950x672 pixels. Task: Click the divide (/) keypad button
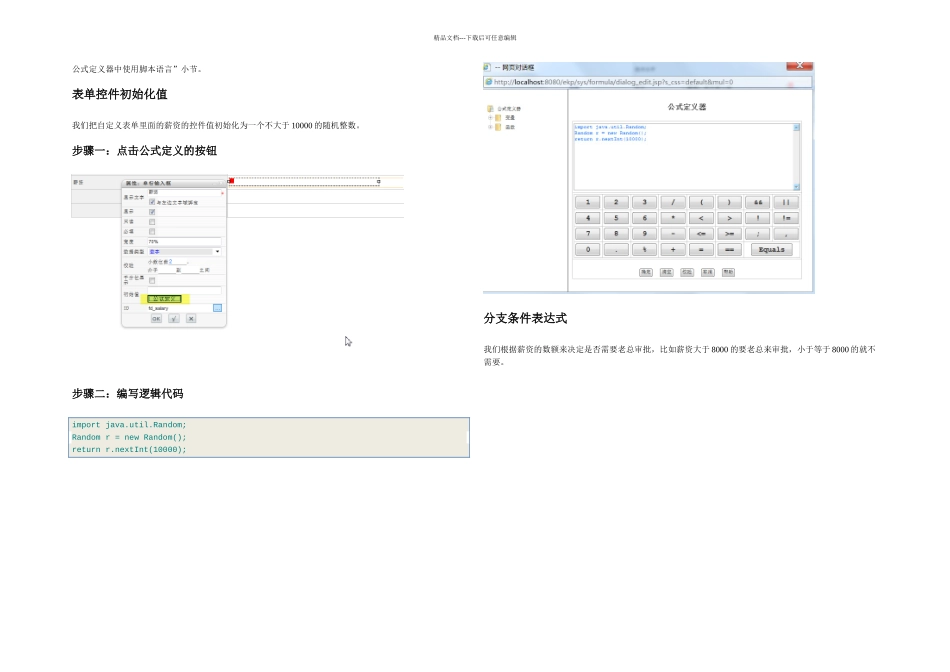[x=673, y=202]
